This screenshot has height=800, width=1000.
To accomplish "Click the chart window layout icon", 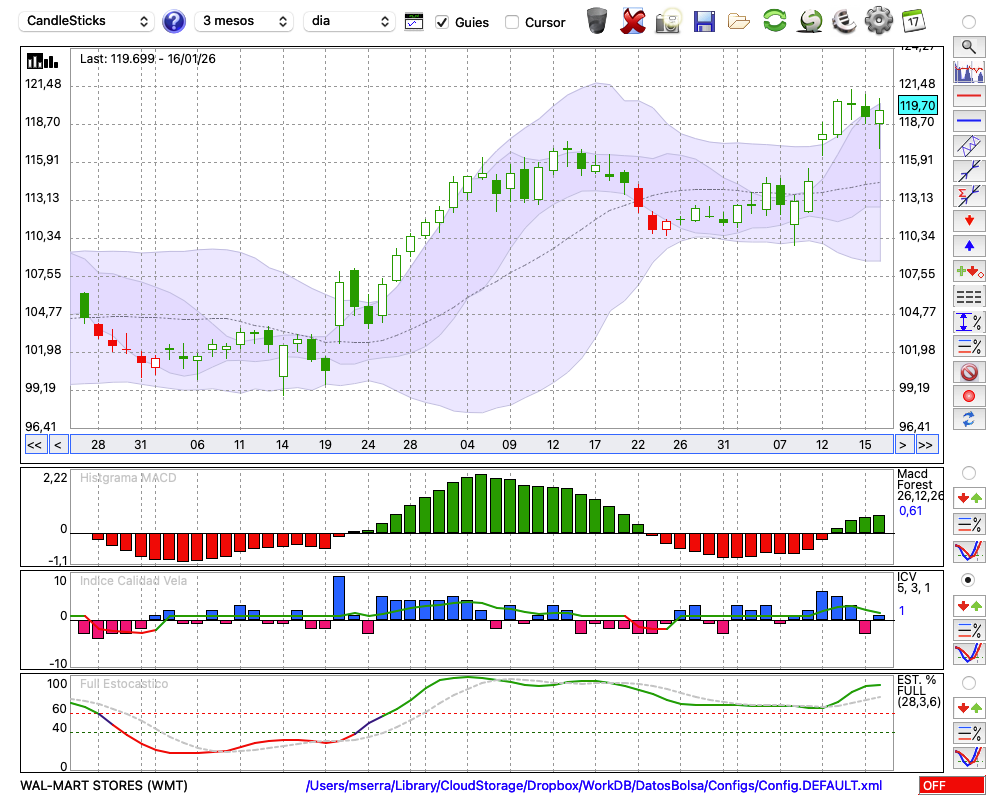I will click(x=414, y=22).
